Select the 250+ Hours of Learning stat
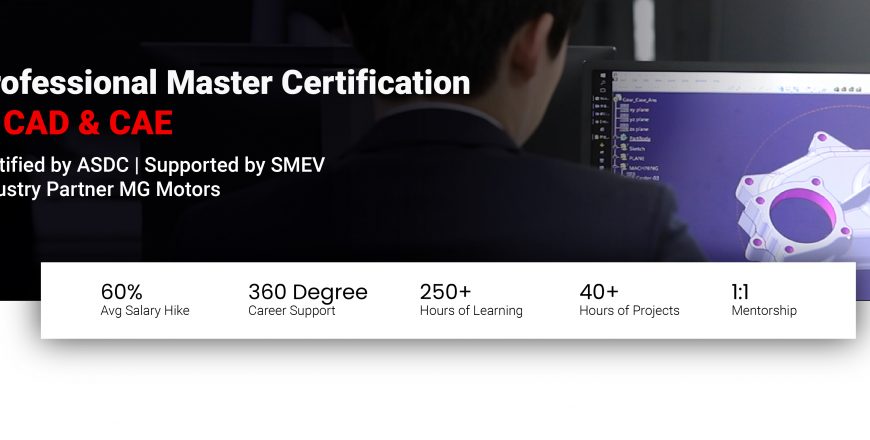Image resolution: width=870 pixels, height=440 pixels. point(471,300)
